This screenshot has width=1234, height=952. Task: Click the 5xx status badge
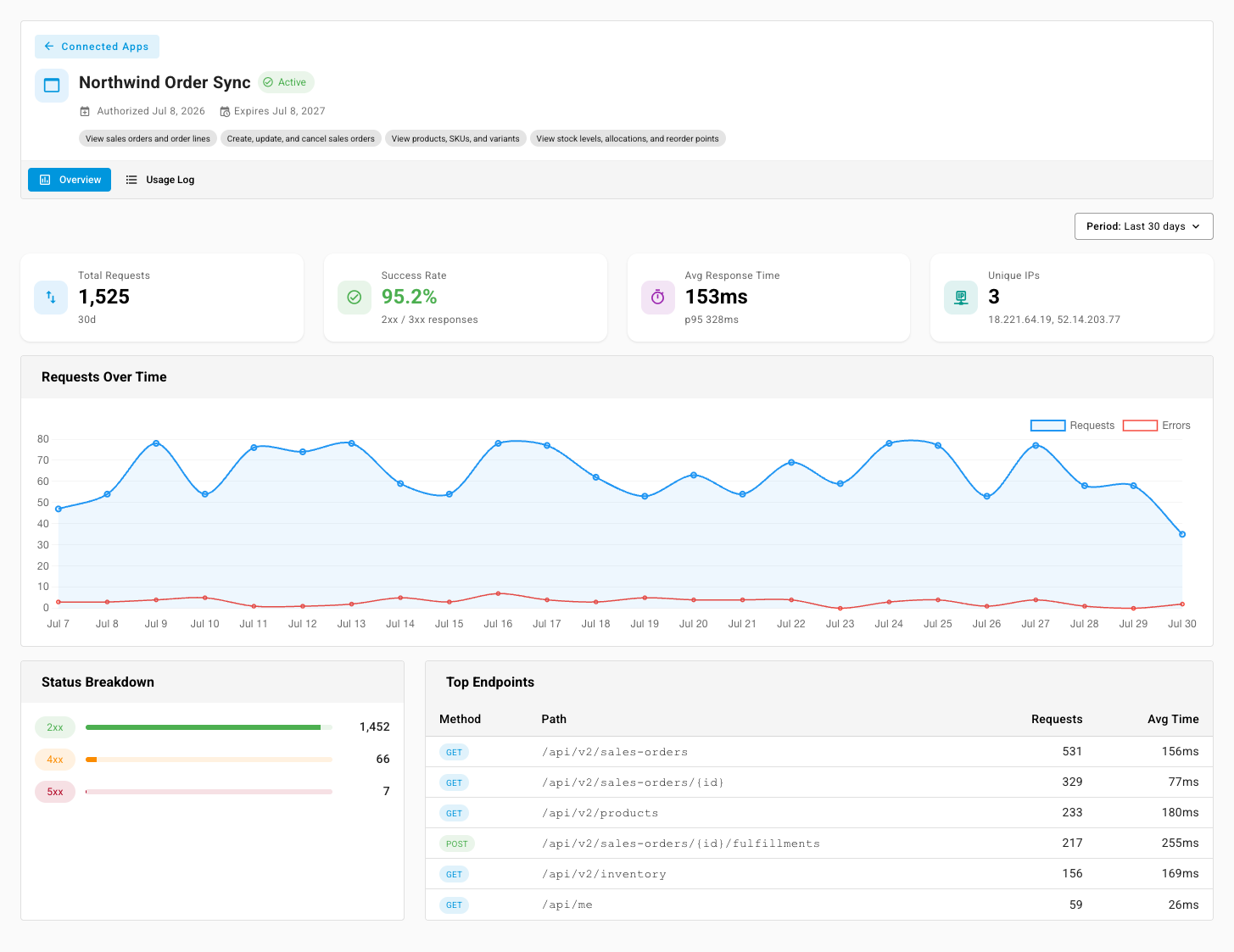[55, 792]
